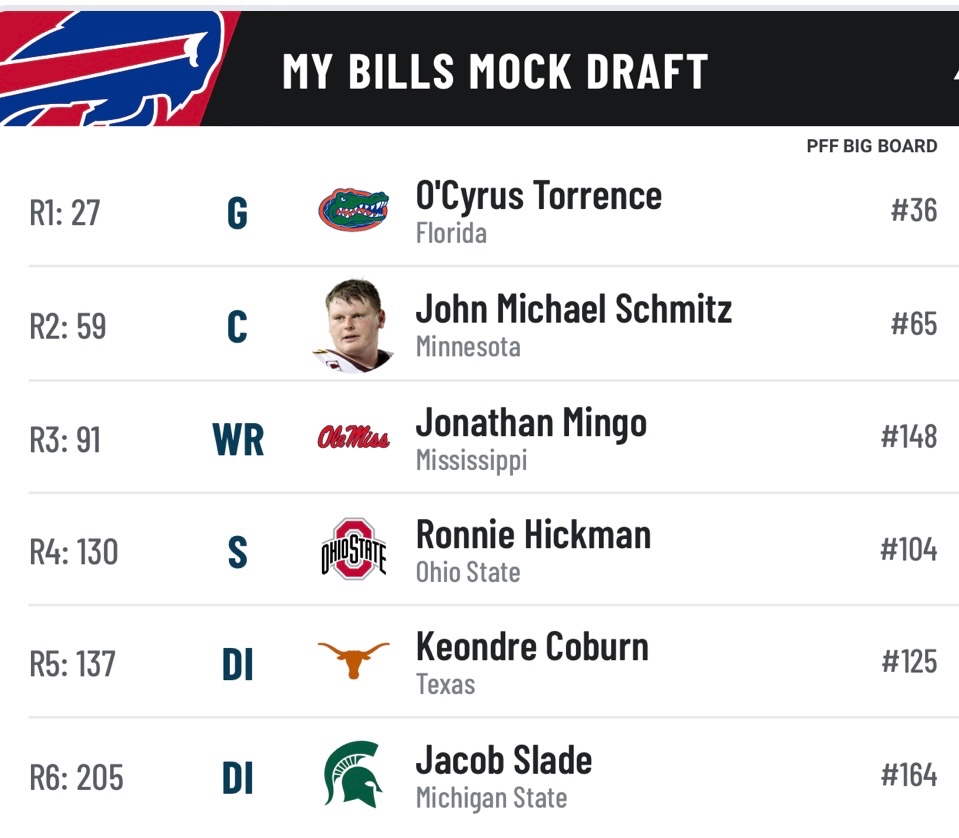
Task: Click the Texas Longhorns logo
Action: click(x=354, y=659)
